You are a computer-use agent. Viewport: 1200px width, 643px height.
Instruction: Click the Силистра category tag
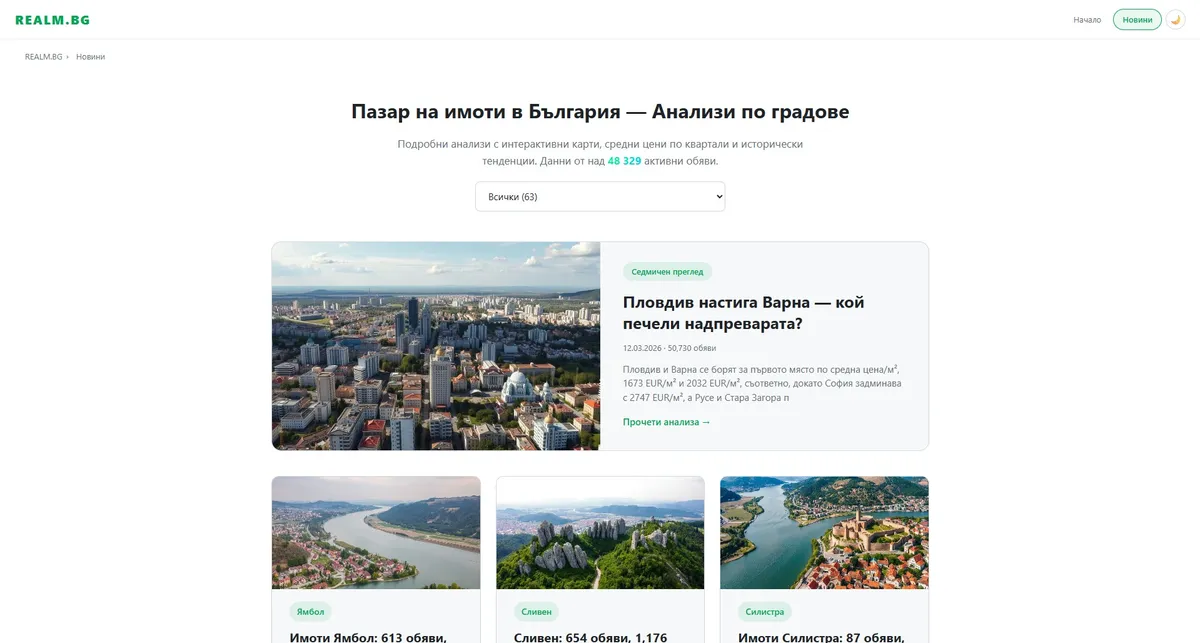point(765,611)
